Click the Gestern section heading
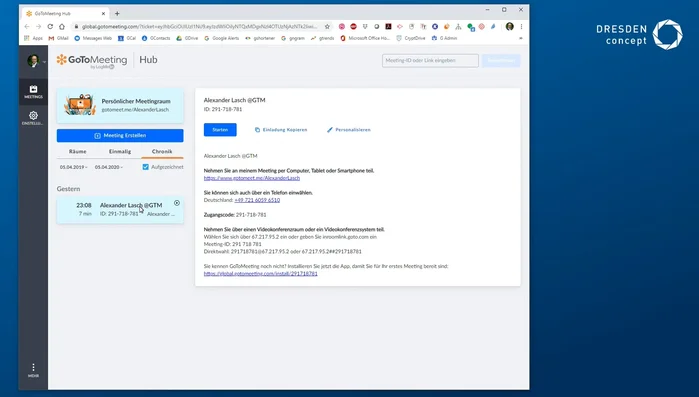The image size is (699, 397). coord(69,189)
